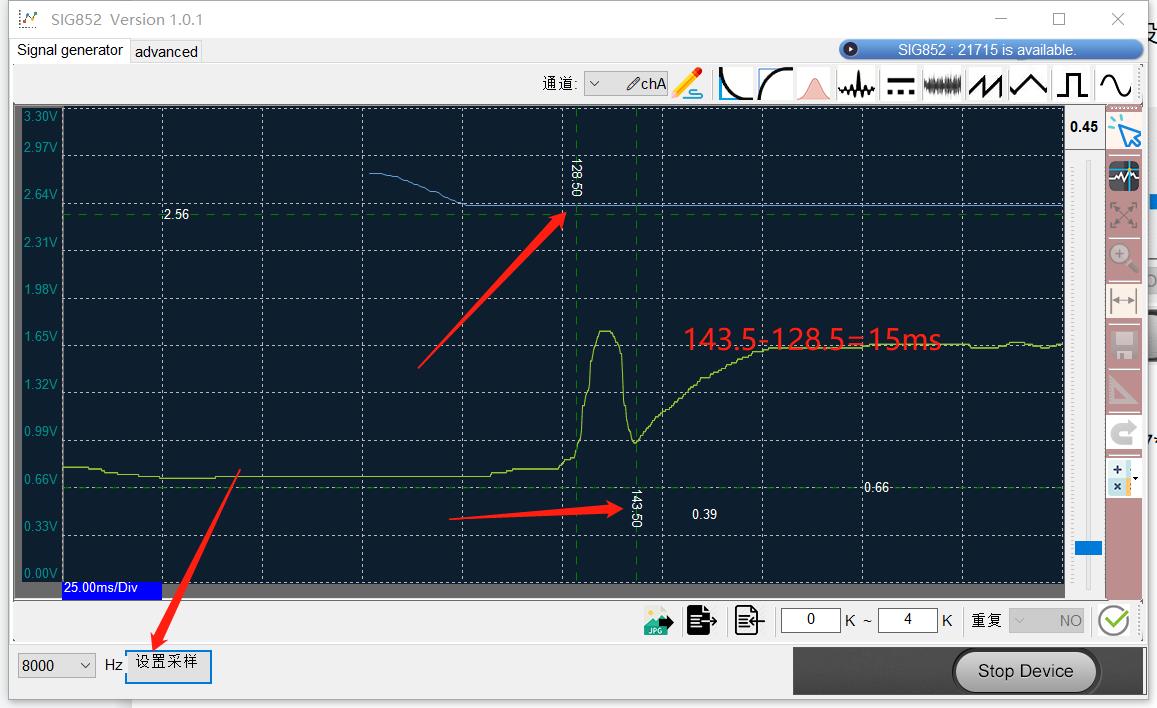
Task: Choose the Gaussian pulse waveform icon
Action: click(814, 83)
